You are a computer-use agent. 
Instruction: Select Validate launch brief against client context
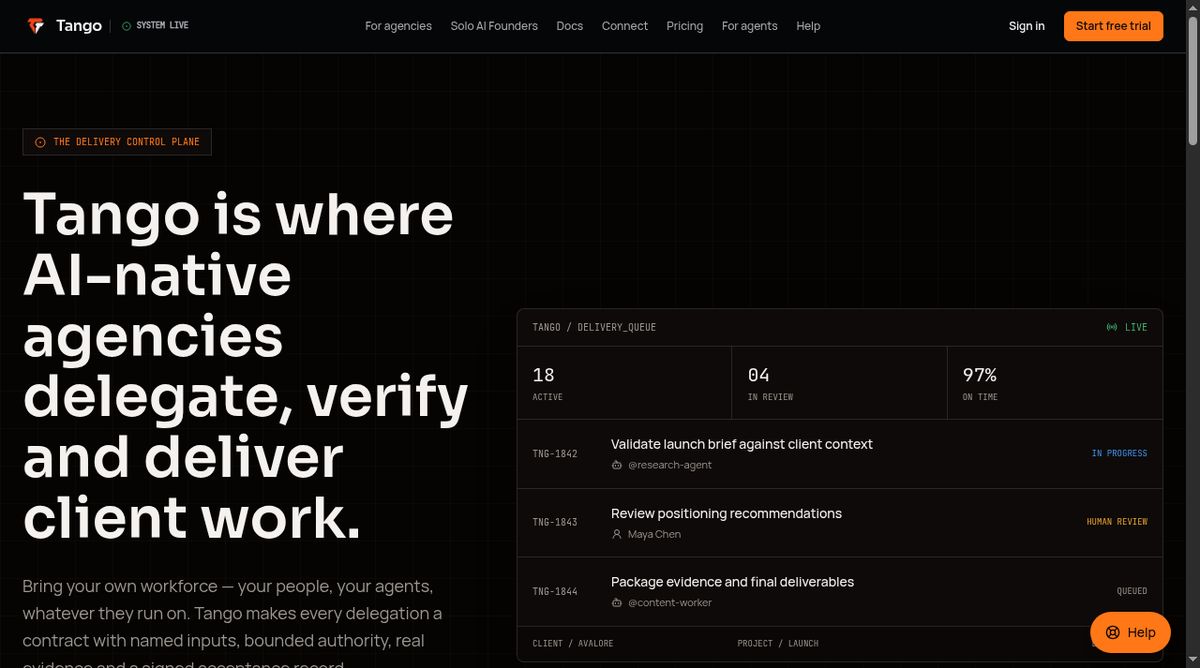[x=742, y=444]
